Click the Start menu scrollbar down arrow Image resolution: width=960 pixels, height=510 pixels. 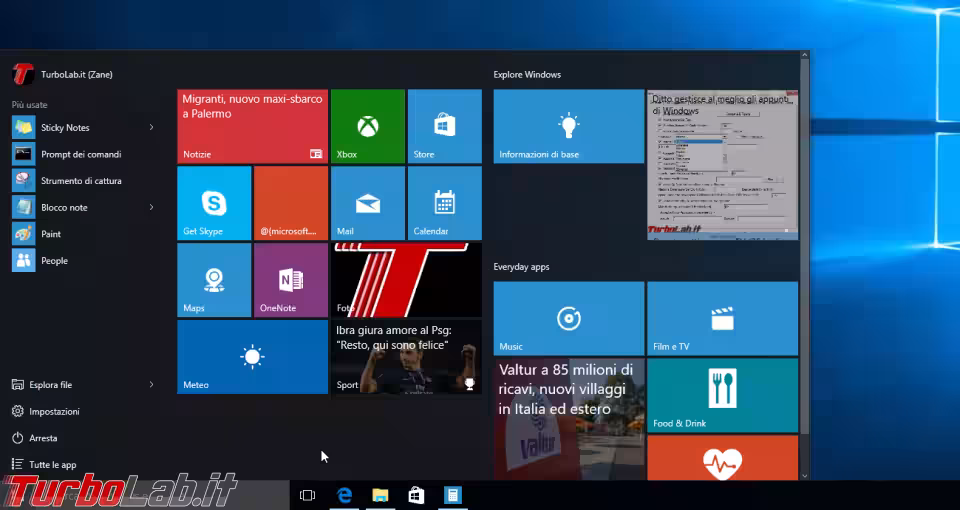click(x=804, y=475)
